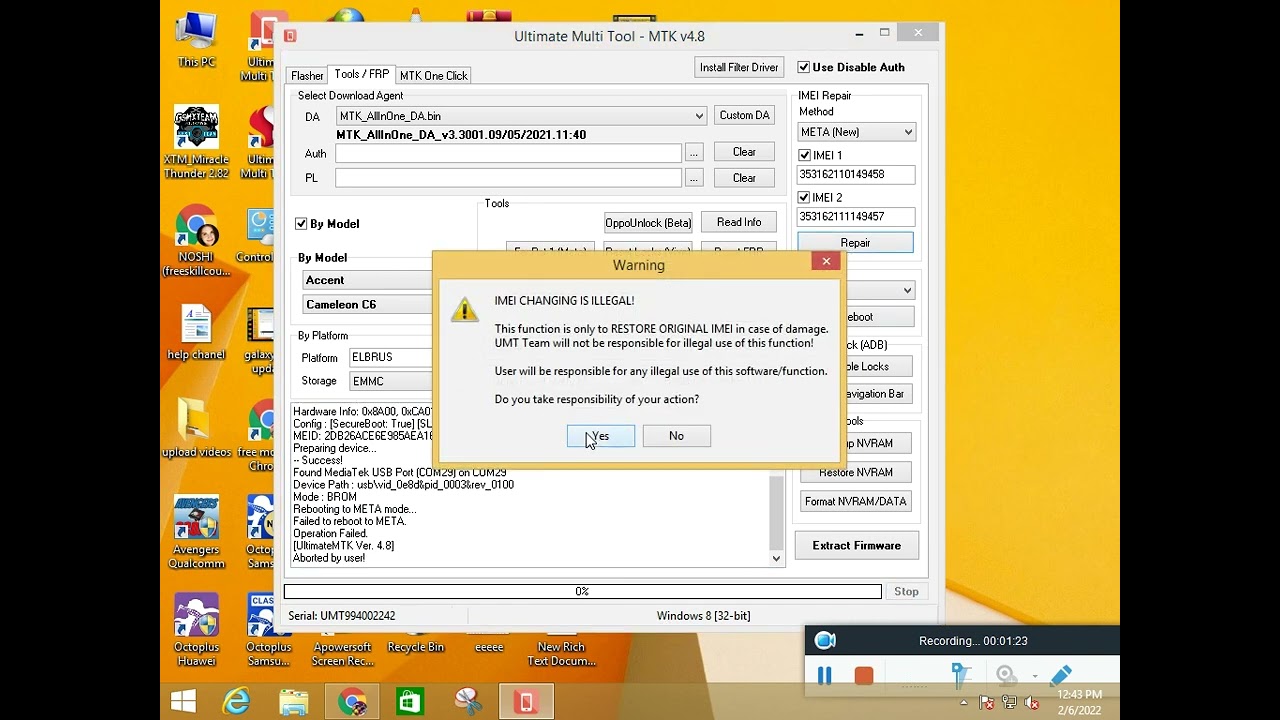1280x720 pixels.
Task: Click Install Filter Driver button
Action: click(739, 67)
